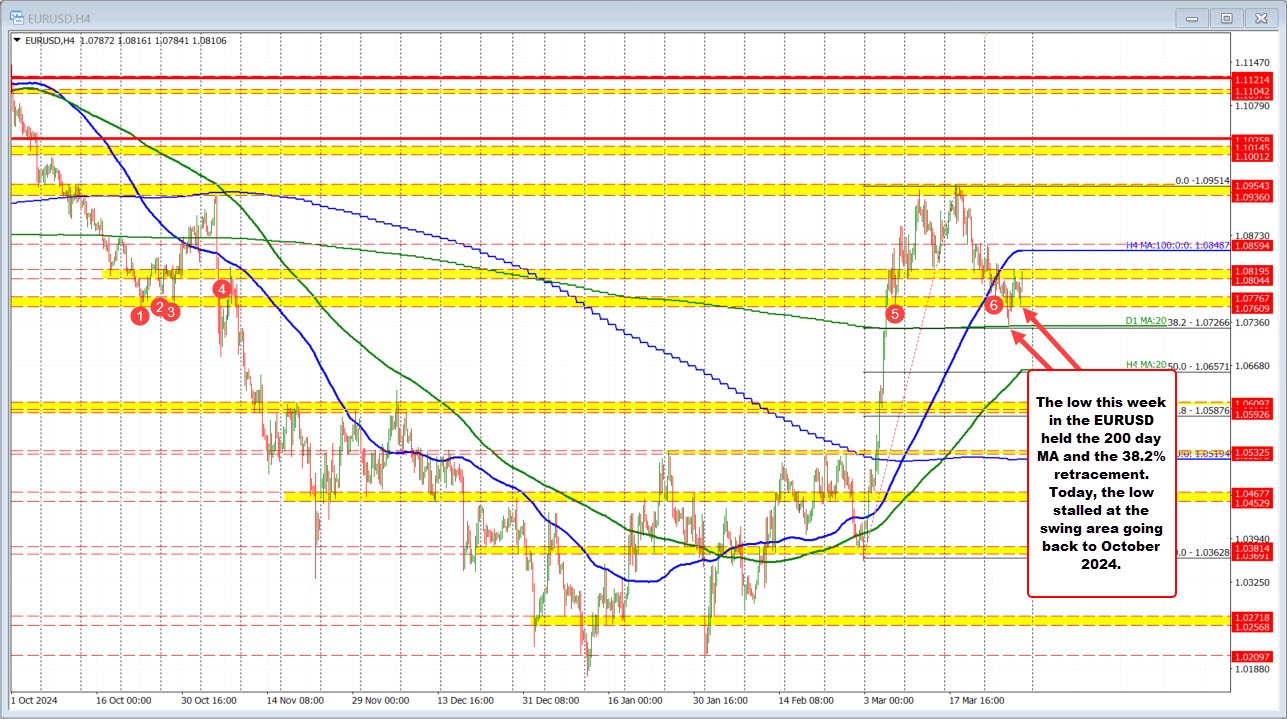Select the red circled marker numbered 4

click(x=222, y=288)
